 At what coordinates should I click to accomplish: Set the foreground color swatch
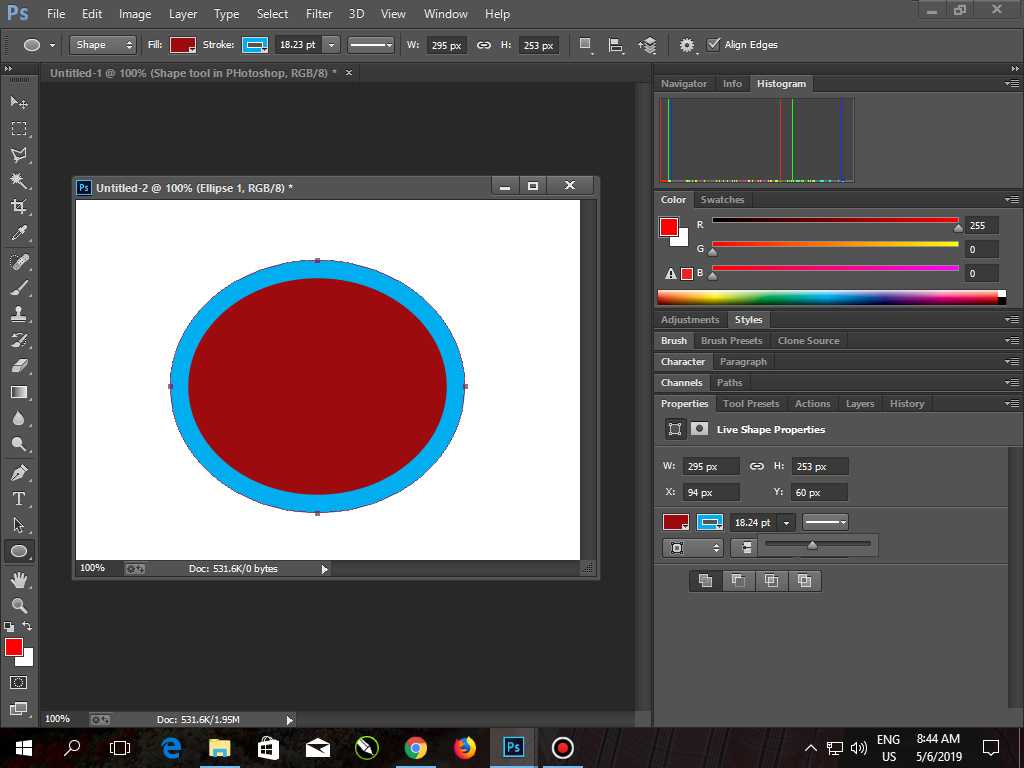[14, 648]
